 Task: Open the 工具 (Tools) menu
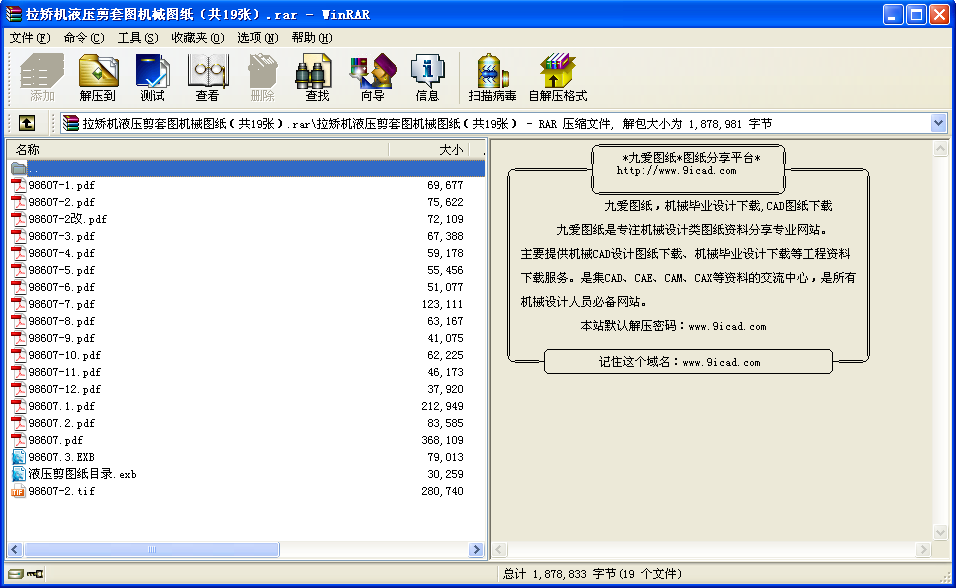(137, 38)
